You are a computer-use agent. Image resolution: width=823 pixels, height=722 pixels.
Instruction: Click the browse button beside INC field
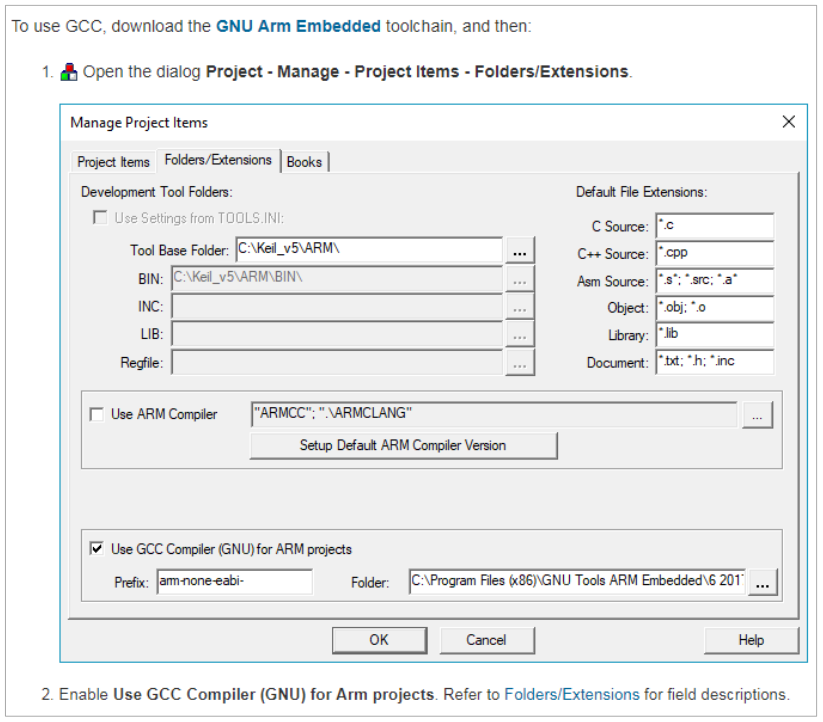[520, 306]
